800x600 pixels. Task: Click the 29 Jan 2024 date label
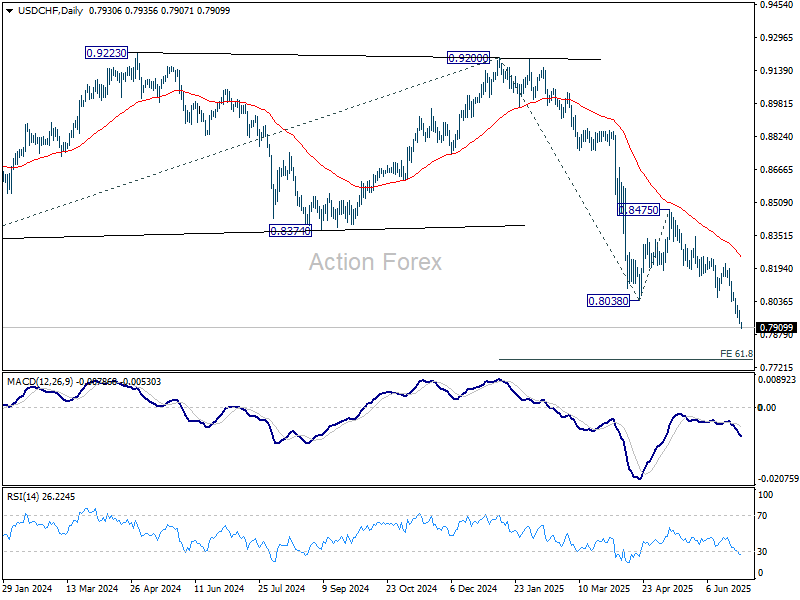pos(29,590)
